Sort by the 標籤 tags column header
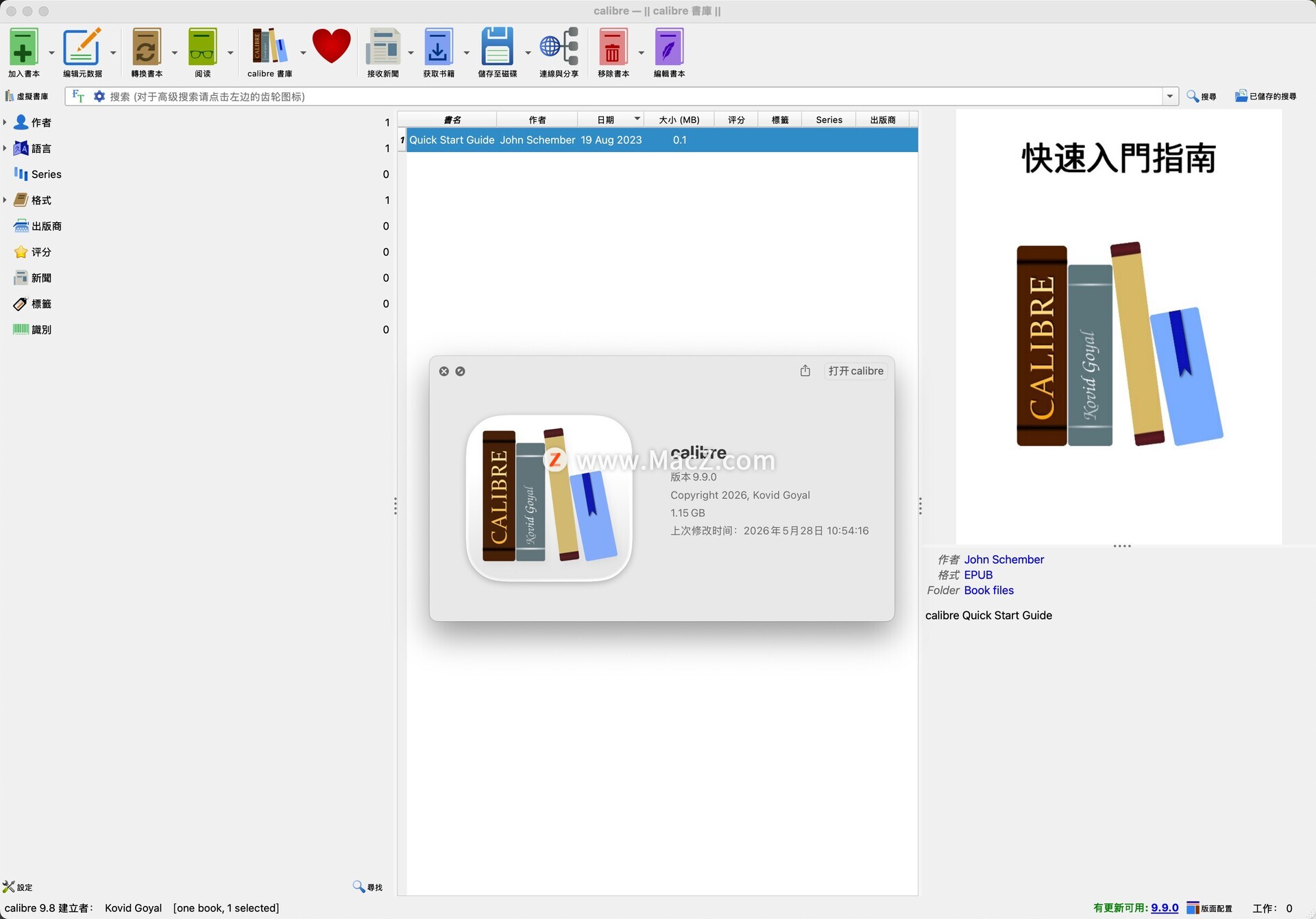1316x919 pixels. (779, 120)
